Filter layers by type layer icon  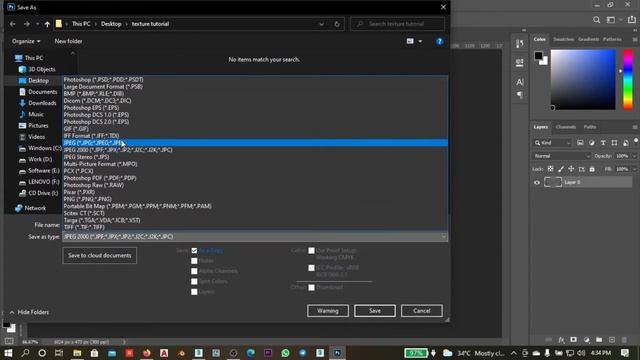[603, 143]
